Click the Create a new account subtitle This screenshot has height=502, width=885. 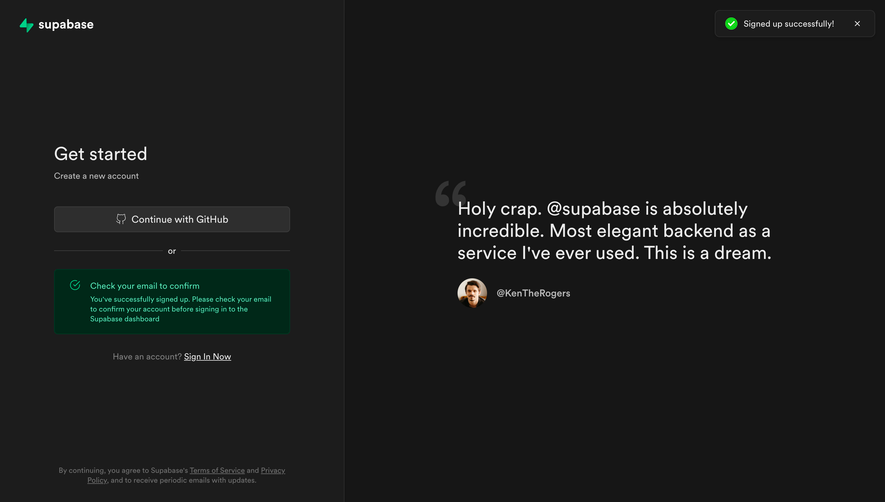pyautogui.click(x=97, y=176)
